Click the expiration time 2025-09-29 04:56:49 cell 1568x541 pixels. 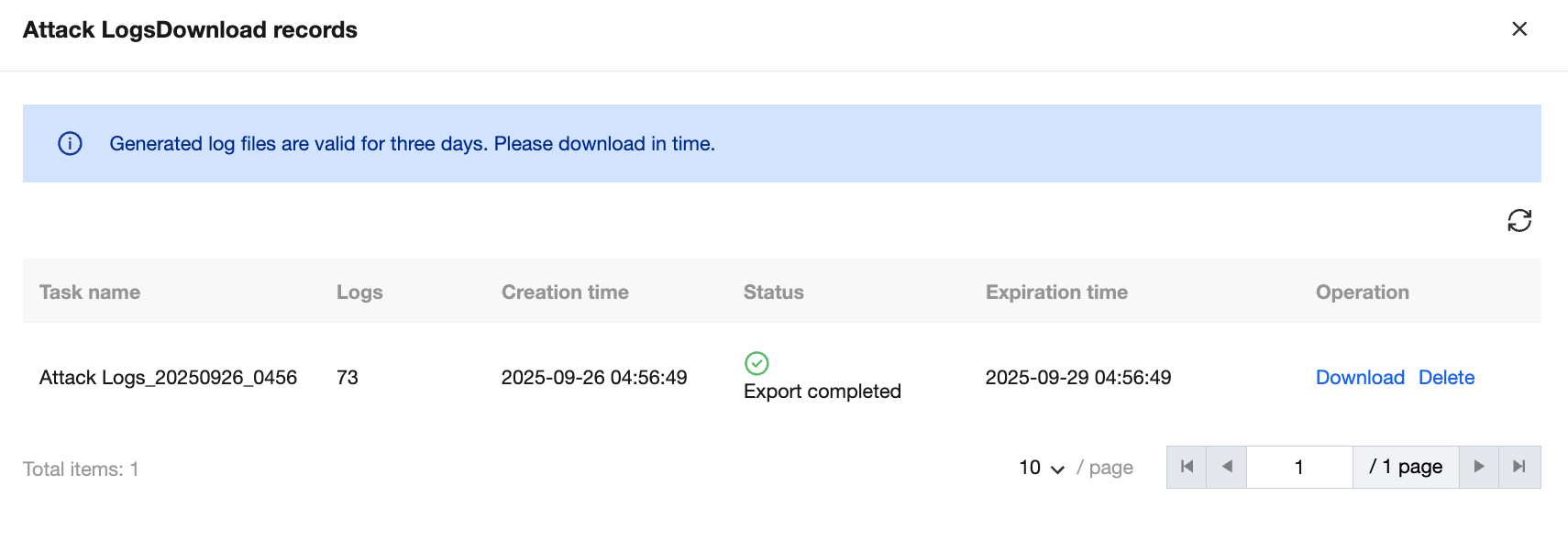tap(1078, 377)
